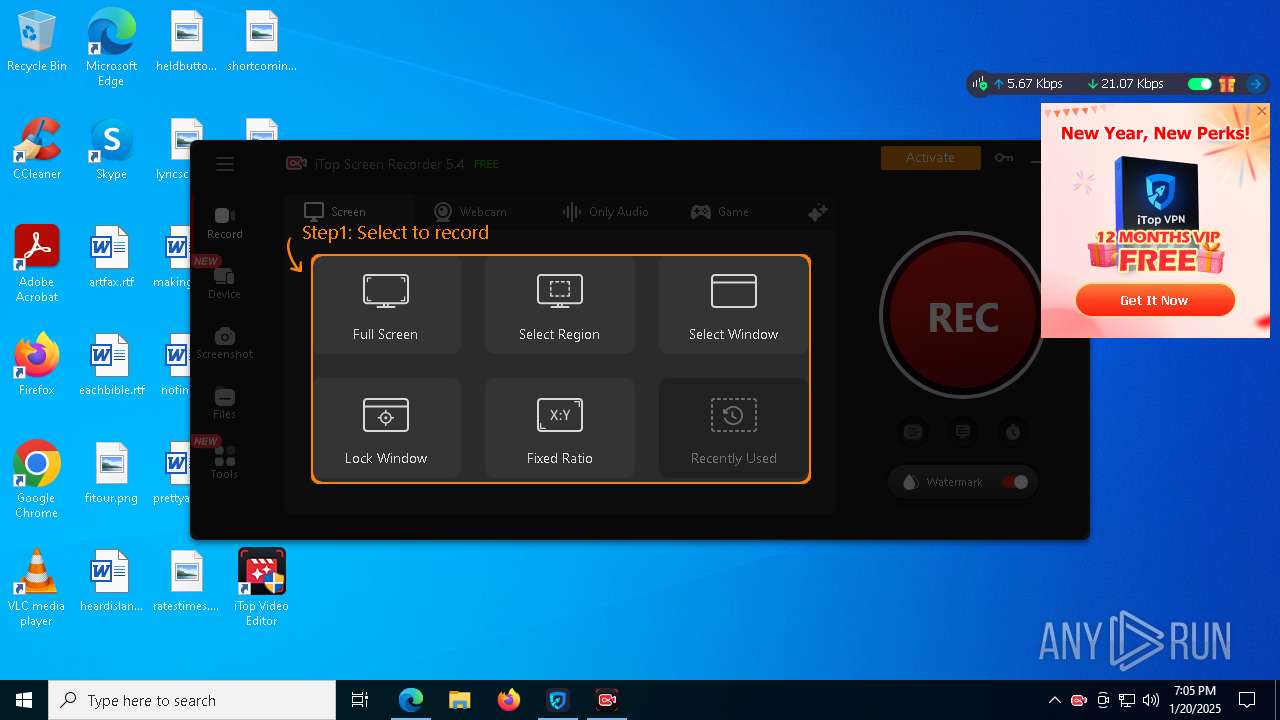Choose Fixed Ratio recording mode
Viewport: 1280px width, 720px height.
[x=560, y=429]
